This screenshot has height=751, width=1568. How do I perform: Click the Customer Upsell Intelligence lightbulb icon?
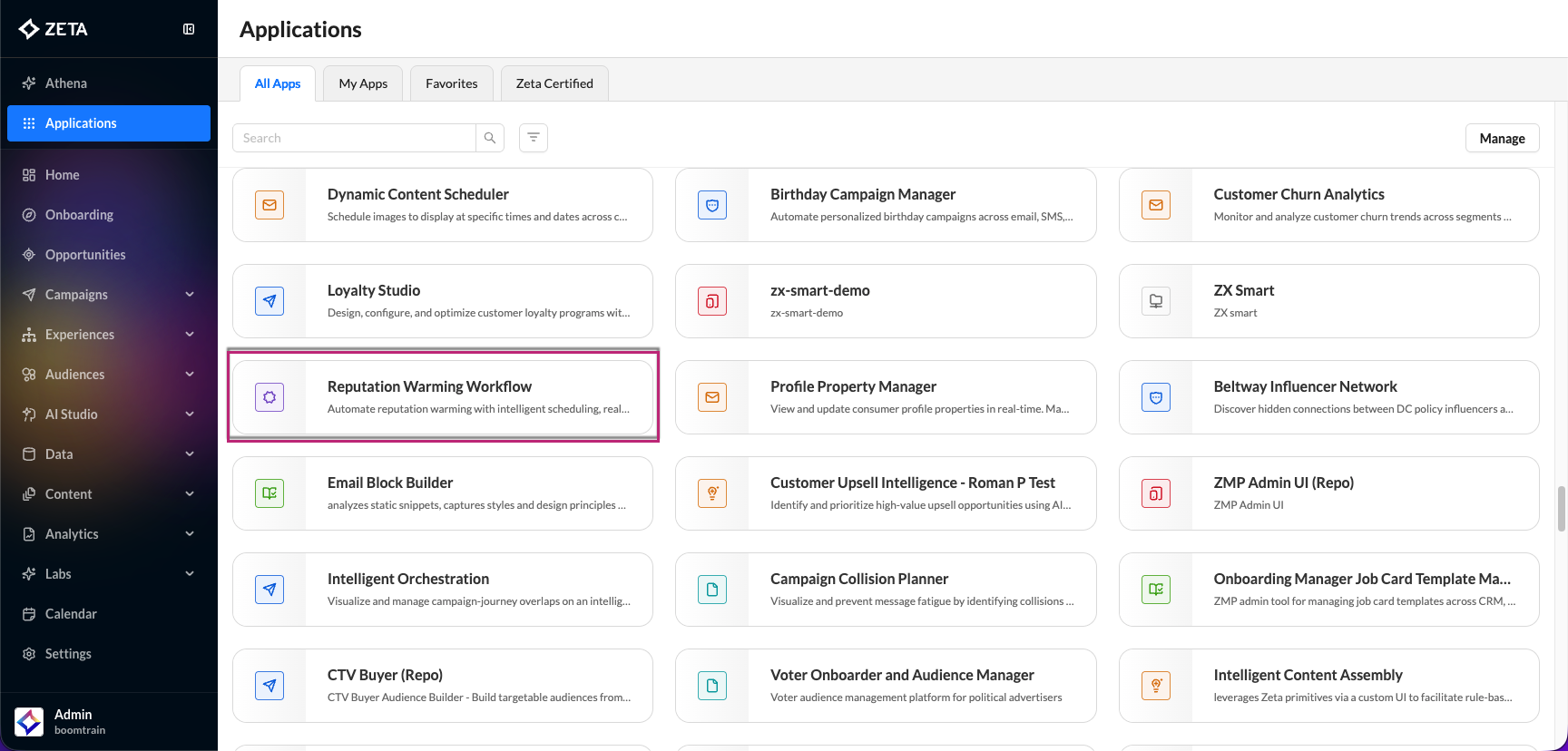(712, 493)
